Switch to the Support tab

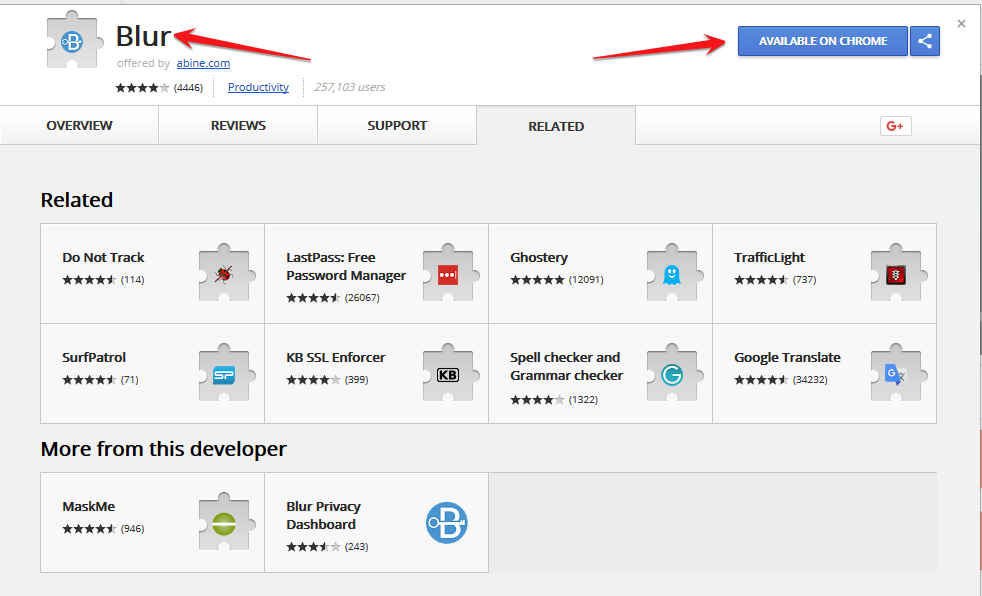point(397,125)
